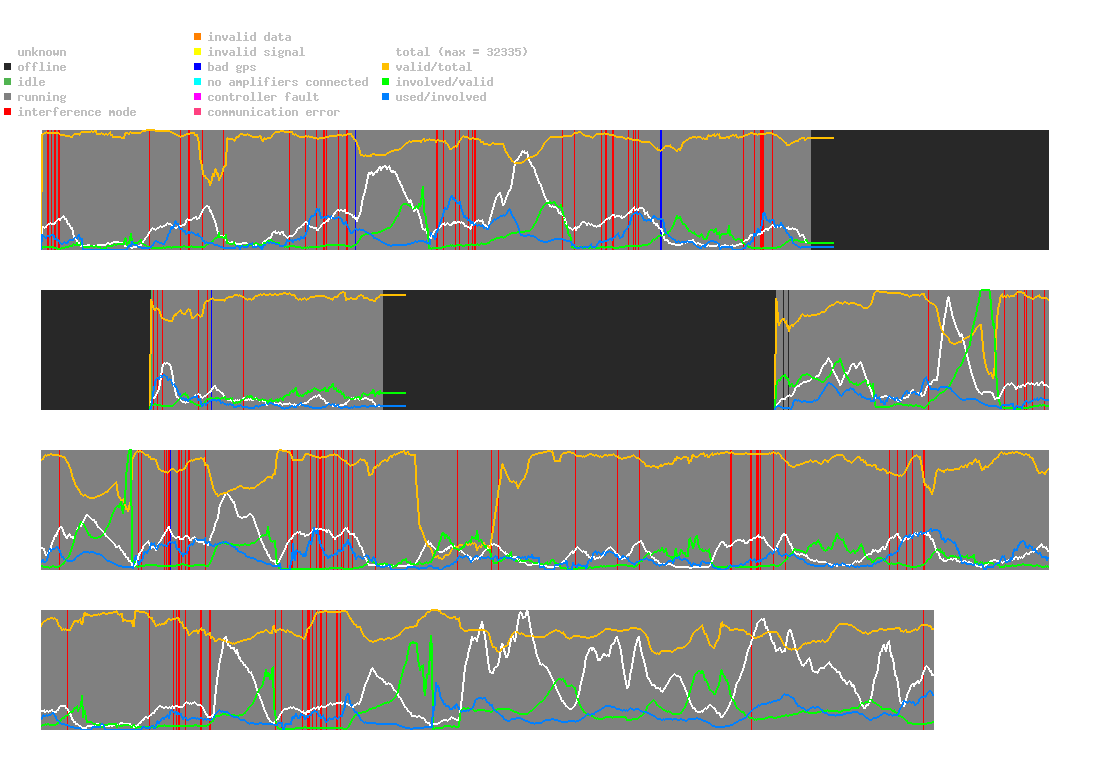The image size is (1095, 764).
Task: Click the green involved/valid legend swatch
Action: click(x=385, y=82)
